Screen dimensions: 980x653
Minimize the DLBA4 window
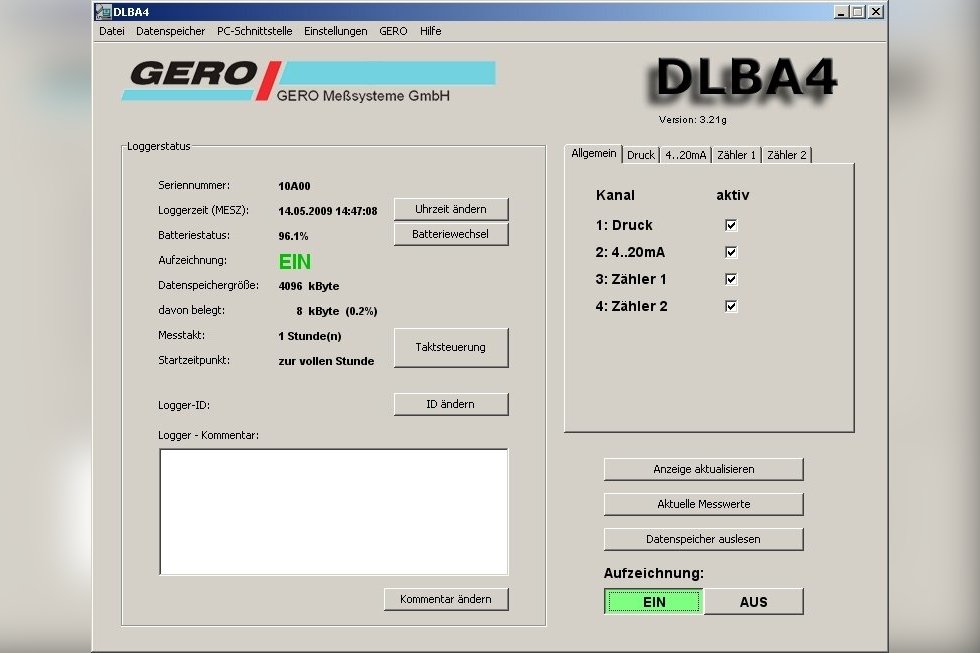click(841, 12)
